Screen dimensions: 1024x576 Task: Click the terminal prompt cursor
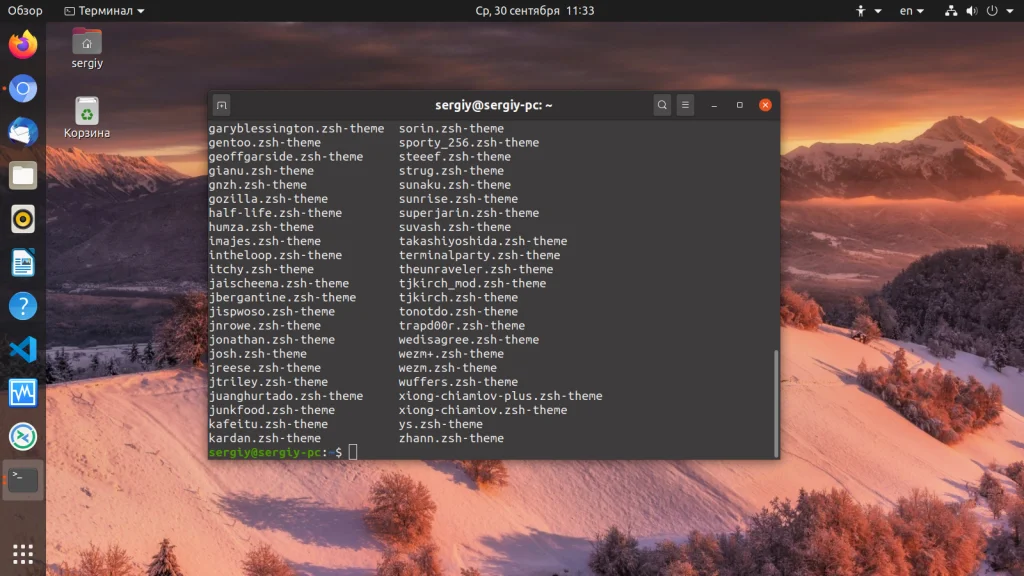353,452
